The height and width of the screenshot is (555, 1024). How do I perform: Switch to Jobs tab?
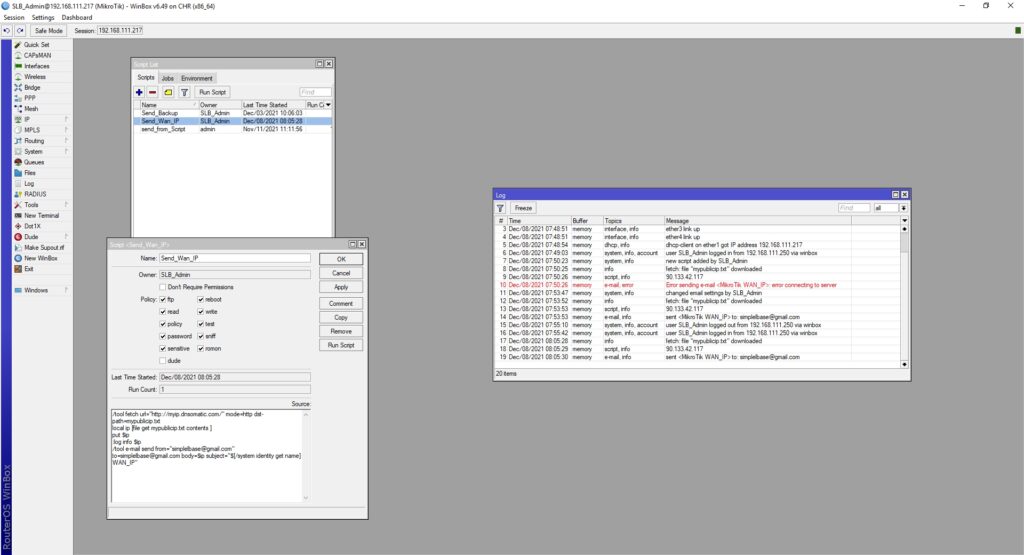coord(168,78)
